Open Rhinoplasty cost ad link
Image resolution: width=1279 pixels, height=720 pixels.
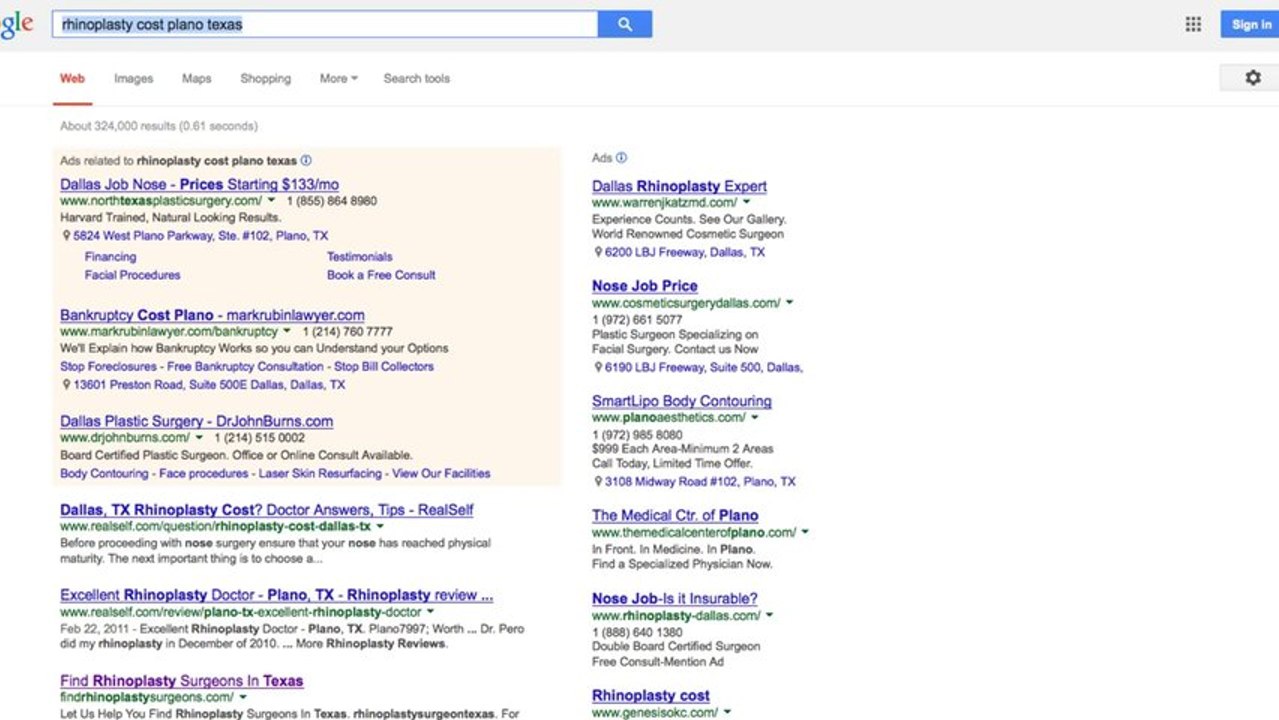[x=651, y=696]
